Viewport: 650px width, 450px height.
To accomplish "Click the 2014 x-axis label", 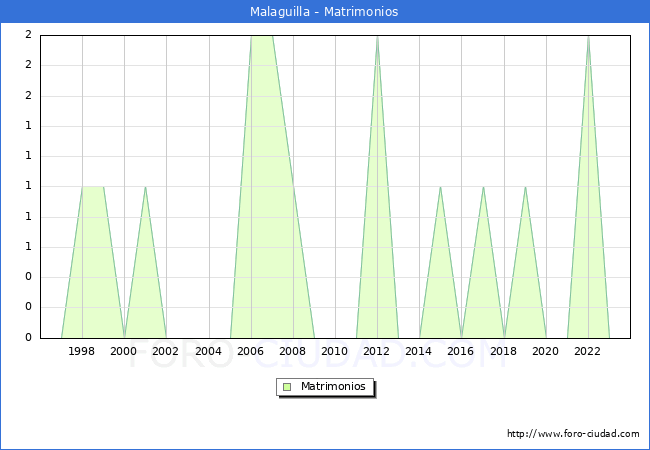I will 419,351.
